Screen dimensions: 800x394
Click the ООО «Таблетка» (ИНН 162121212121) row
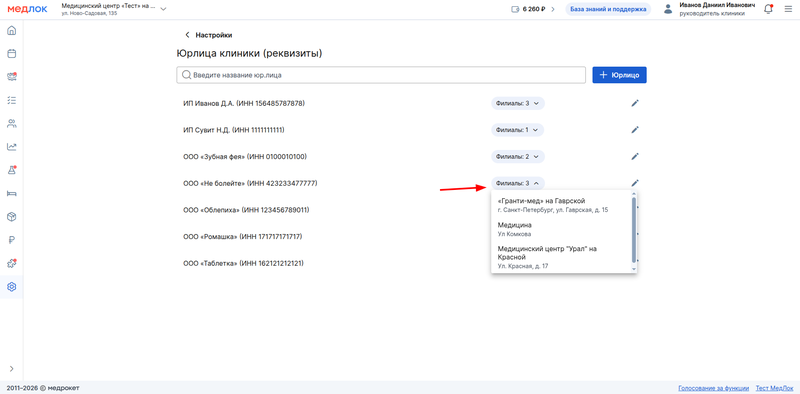243,263
